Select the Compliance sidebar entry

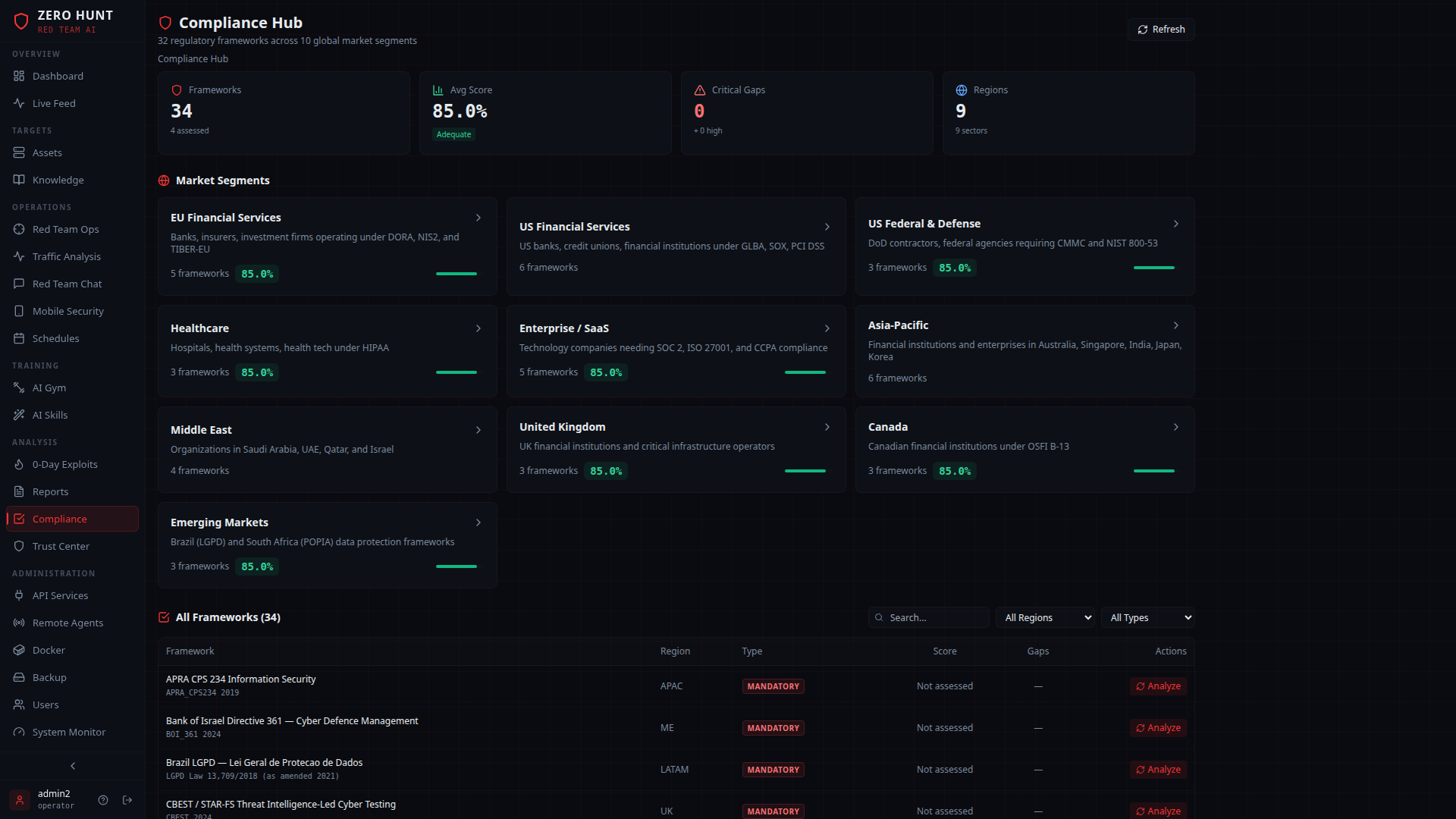pyautogui.click(x=61, y=519)
